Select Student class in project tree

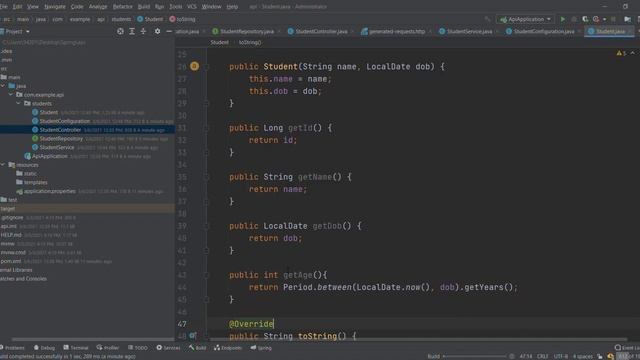click(x=49, y=112)
